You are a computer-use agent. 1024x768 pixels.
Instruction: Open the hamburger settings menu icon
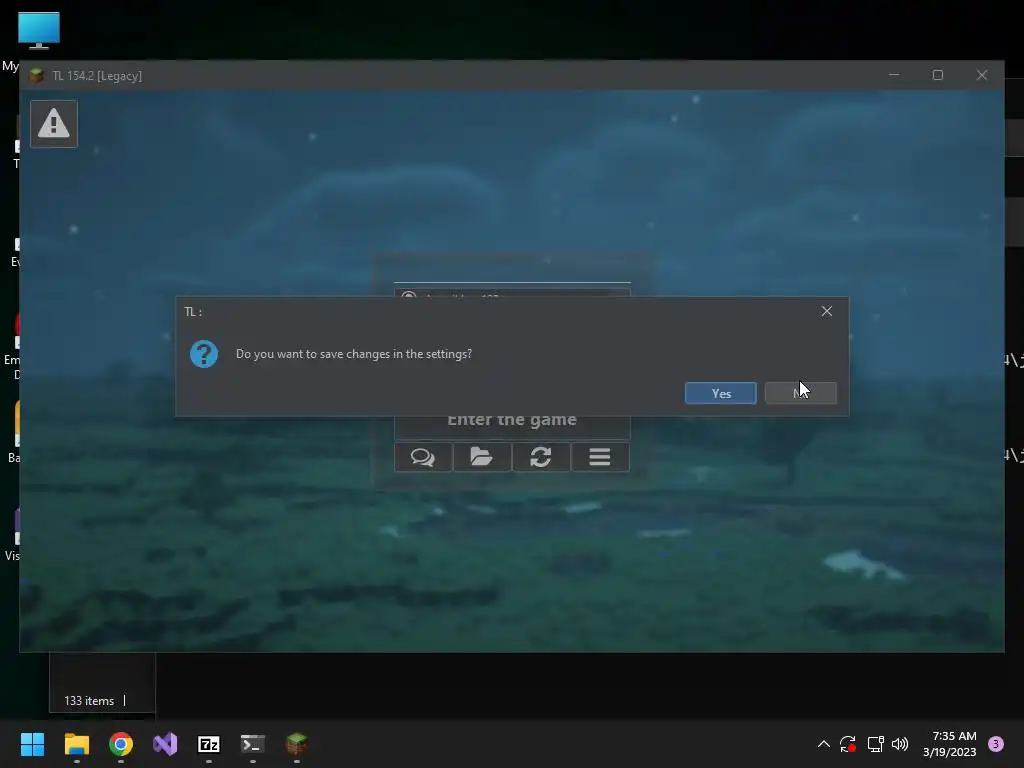[600, 457]
